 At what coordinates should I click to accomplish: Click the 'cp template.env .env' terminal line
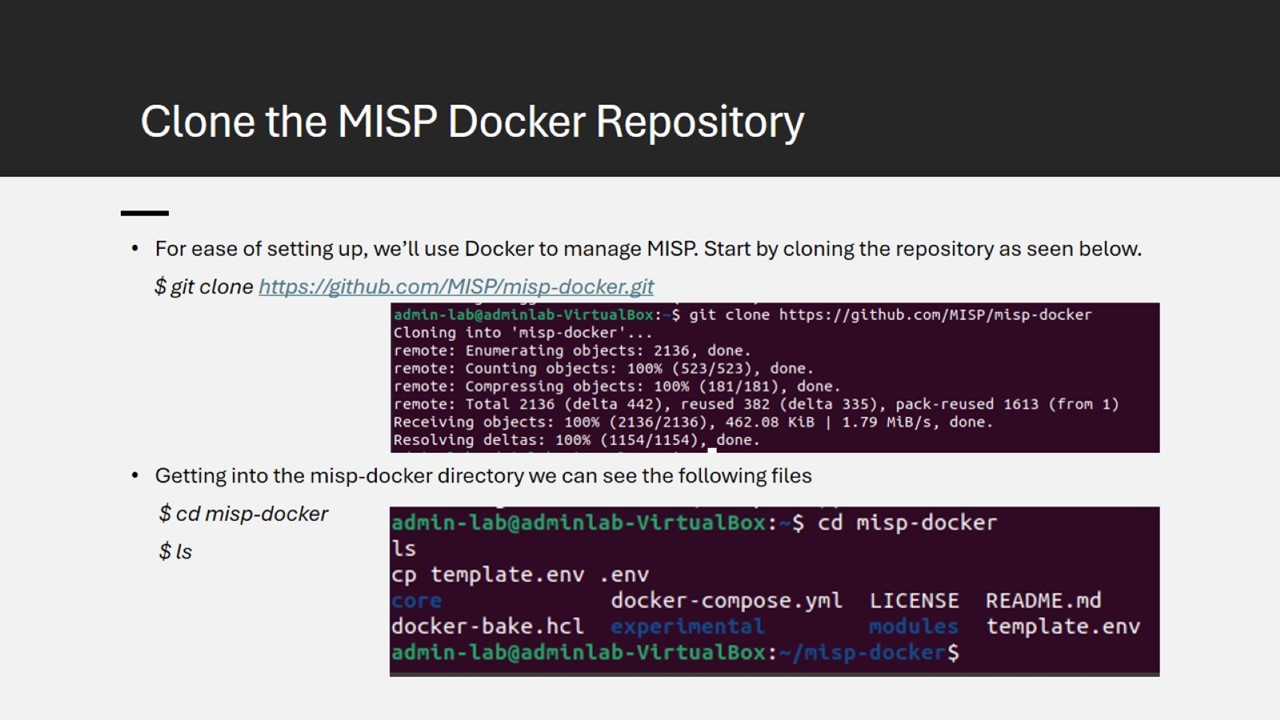[x=520, y=575]
